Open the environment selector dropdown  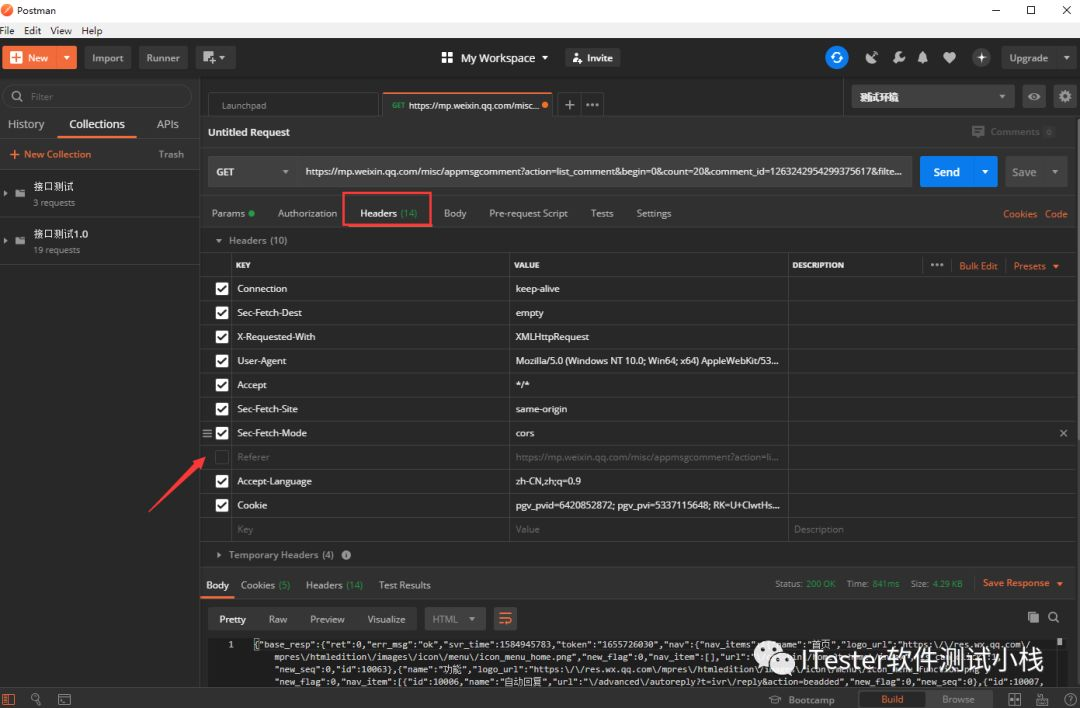click(933, 96)
